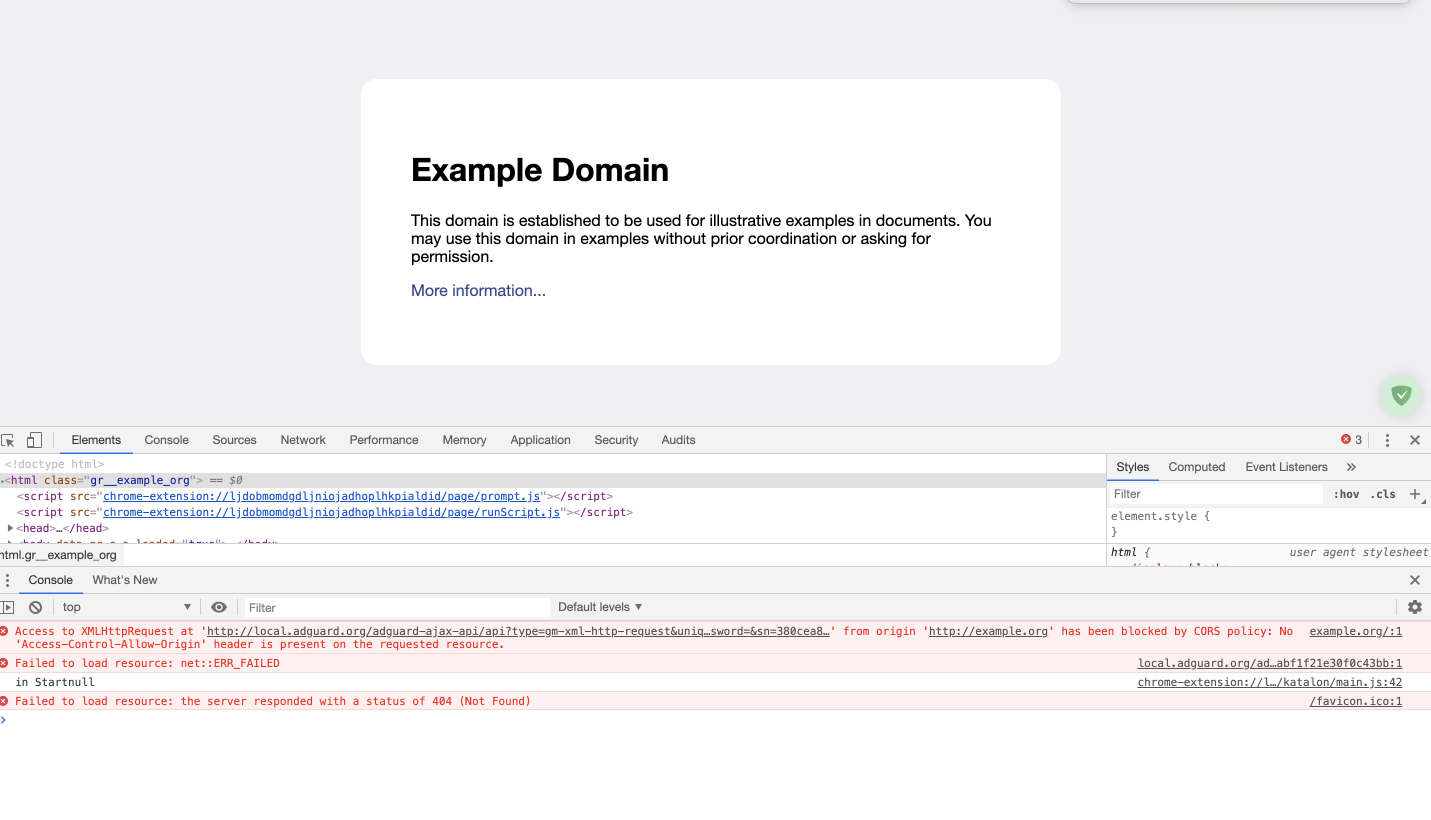Switch to the Network panel tab
1431x820 pixels.
click(x=303, y=440)
